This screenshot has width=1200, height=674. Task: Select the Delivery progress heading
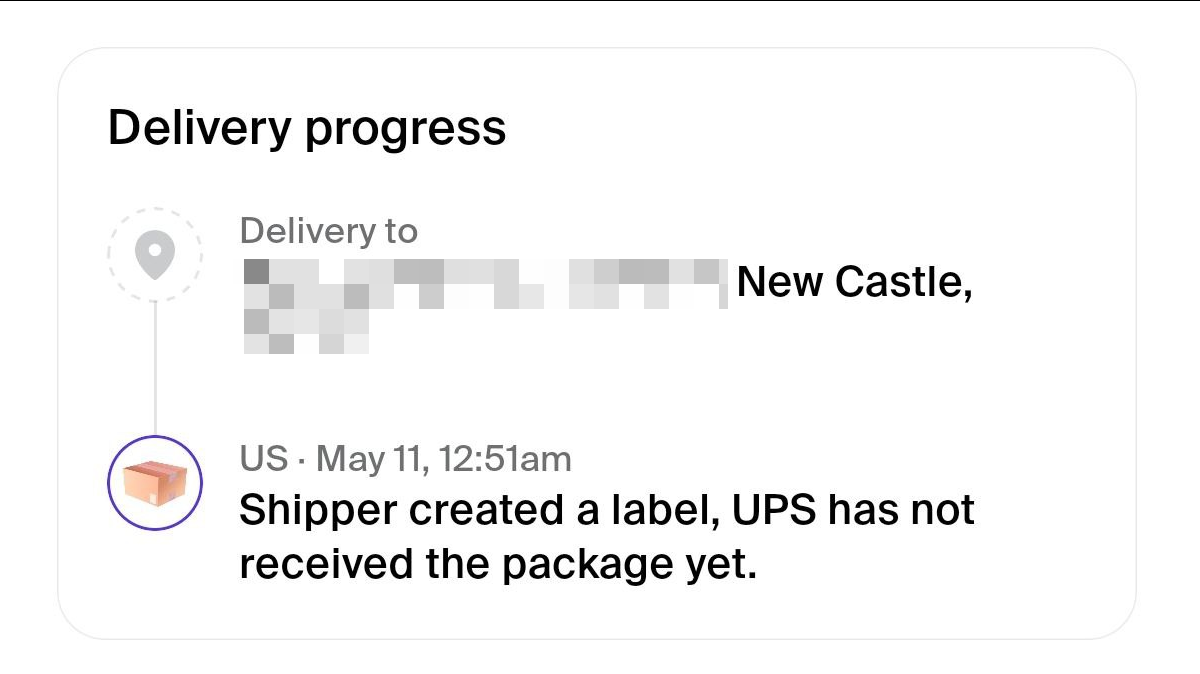point(307,129)
